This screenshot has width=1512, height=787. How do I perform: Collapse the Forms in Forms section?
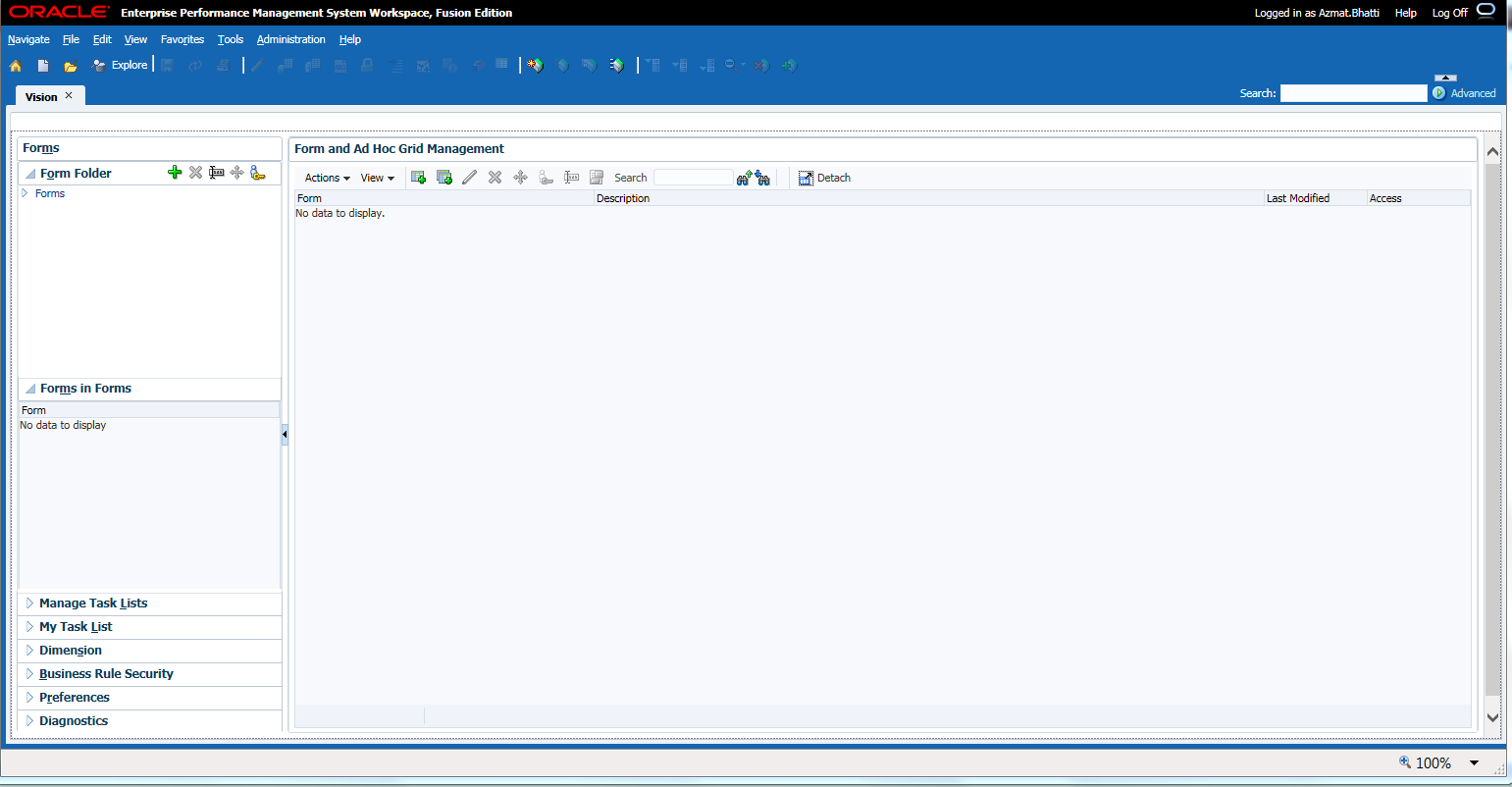click(x=30, y=389)
